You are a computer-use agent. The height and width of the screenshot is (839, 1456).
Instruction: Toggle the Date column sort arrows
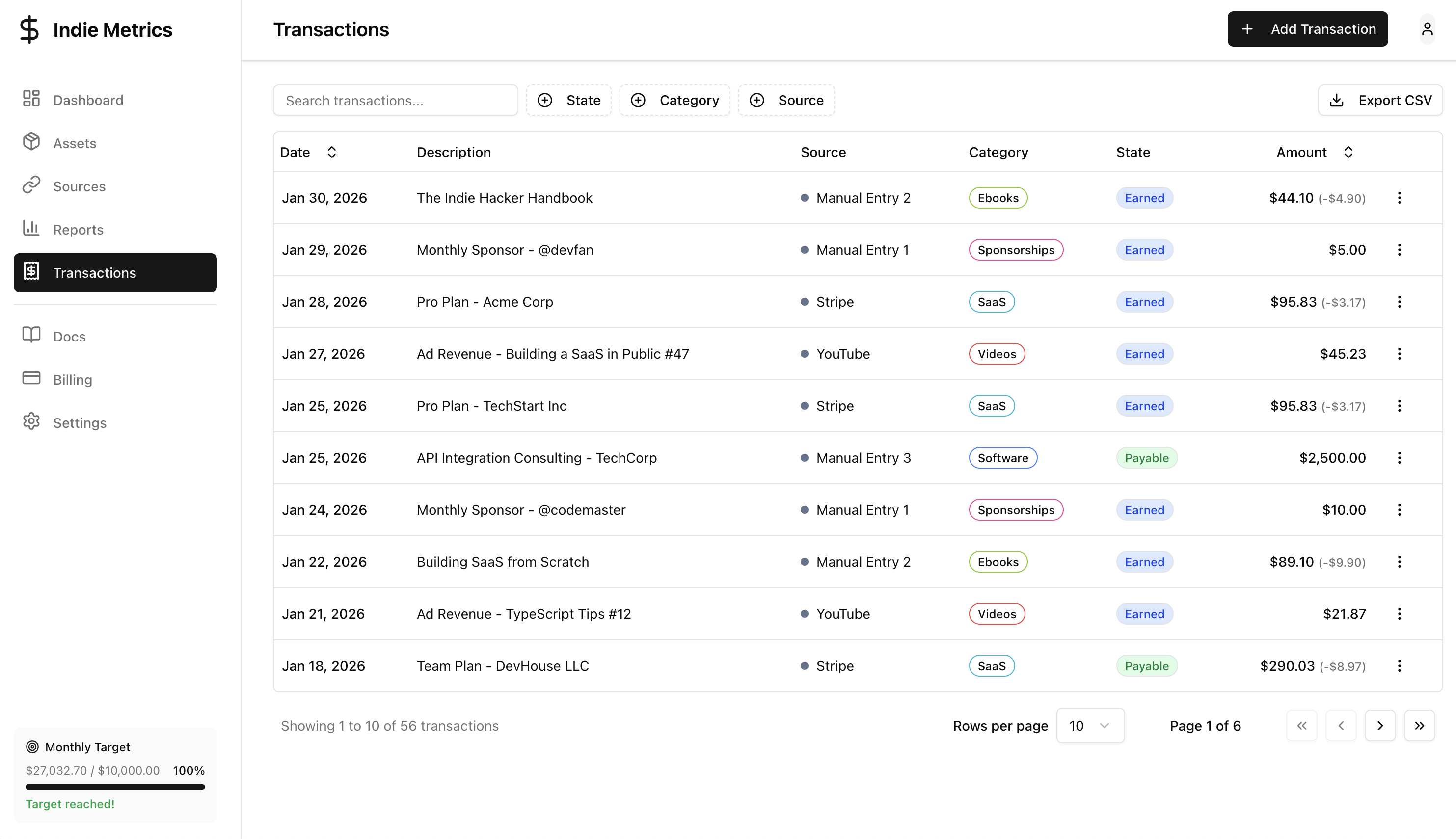332,152
